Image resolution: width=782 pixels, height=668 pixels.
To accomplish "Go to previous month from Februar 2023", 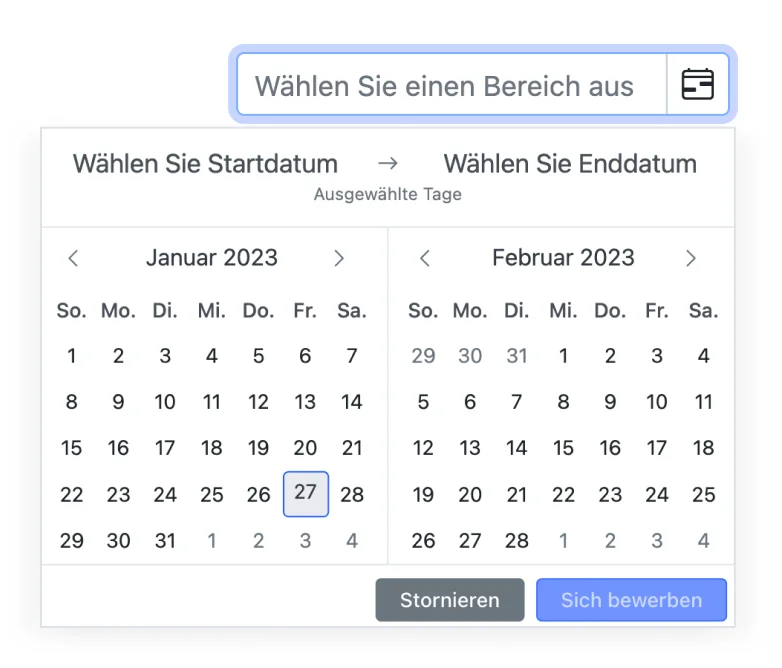I will click(x=424, y=258).
